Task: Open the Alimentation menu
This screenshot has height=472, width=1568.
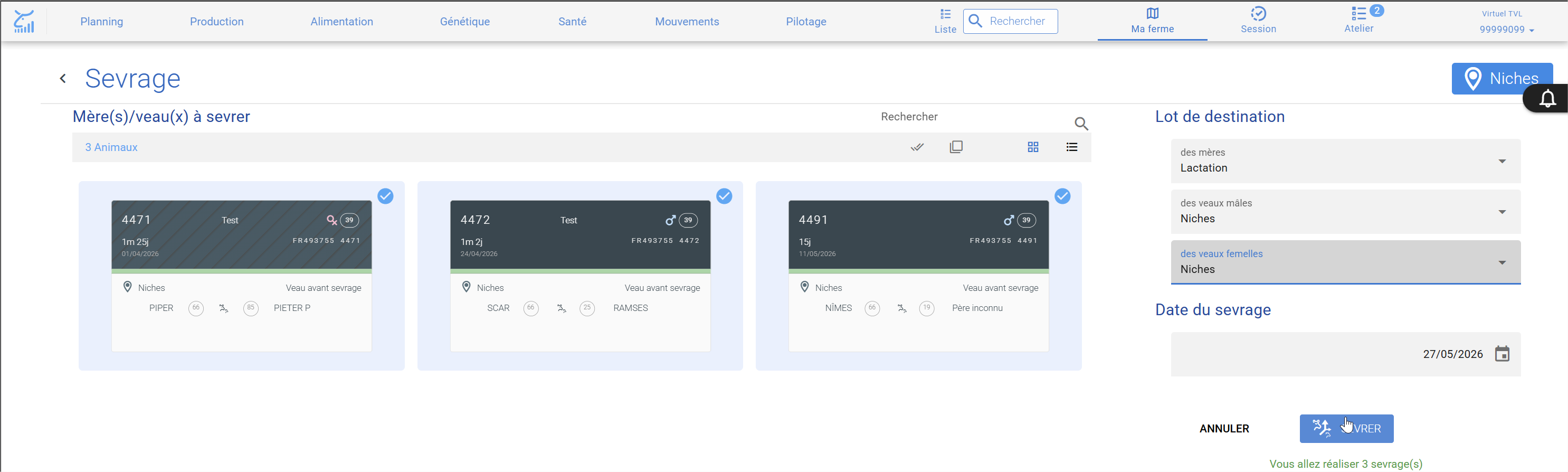Action: [x=341, y=21]
